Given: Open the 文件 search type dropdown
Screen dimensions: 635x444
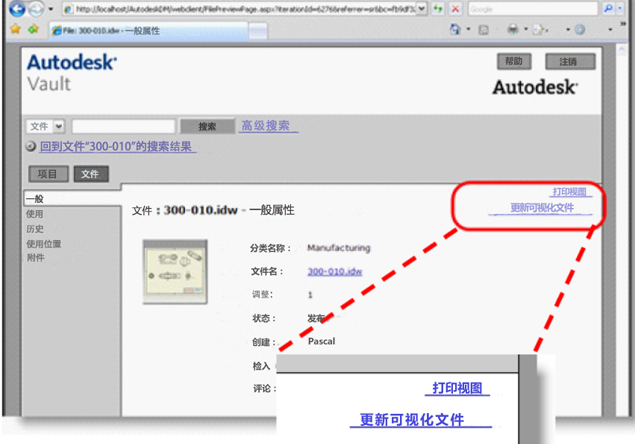Looking at the screenshot, I should [x=46, y=126].
